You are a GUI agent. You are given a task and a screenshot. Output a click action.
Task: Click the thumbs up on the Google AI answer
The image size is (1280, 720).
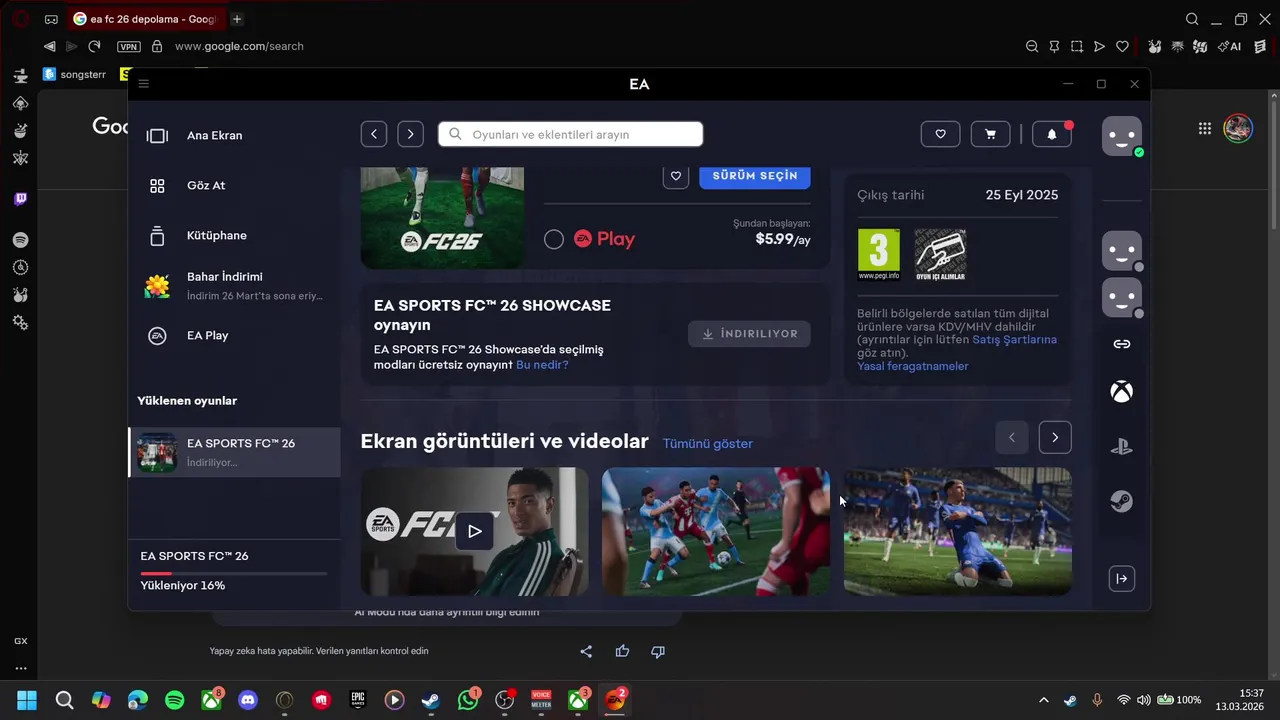[x=622, y=651]
